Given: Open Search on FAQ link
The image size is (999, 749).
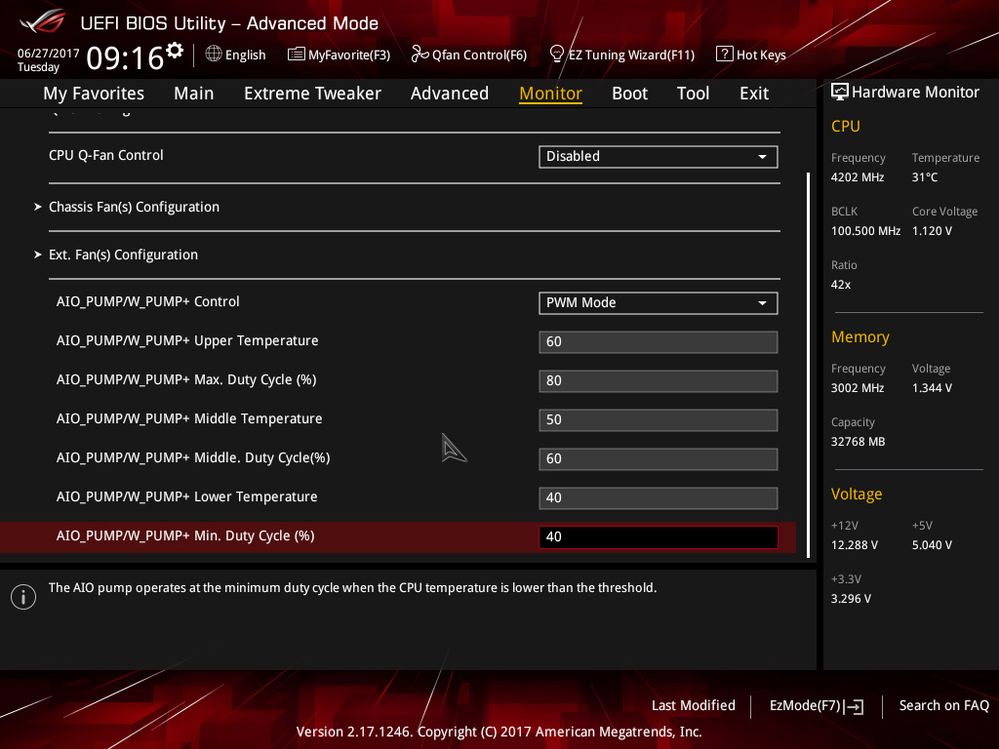Looking at the screenshot, I should click(x=944, y=705).
